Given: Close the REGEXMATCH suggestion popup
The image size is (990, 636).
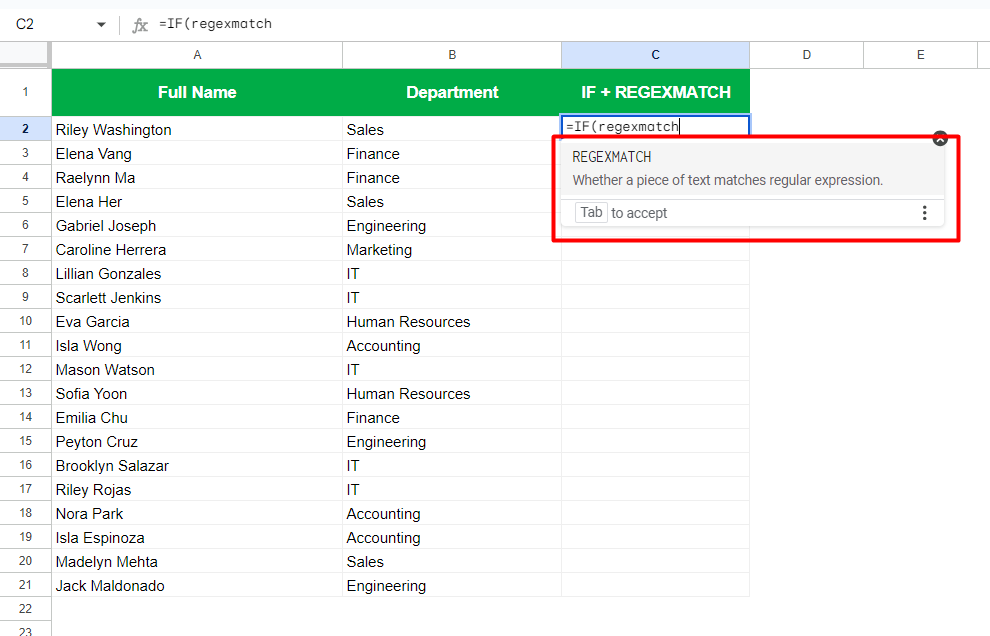Looking at the screenshot, I should [x=940, y=139].
